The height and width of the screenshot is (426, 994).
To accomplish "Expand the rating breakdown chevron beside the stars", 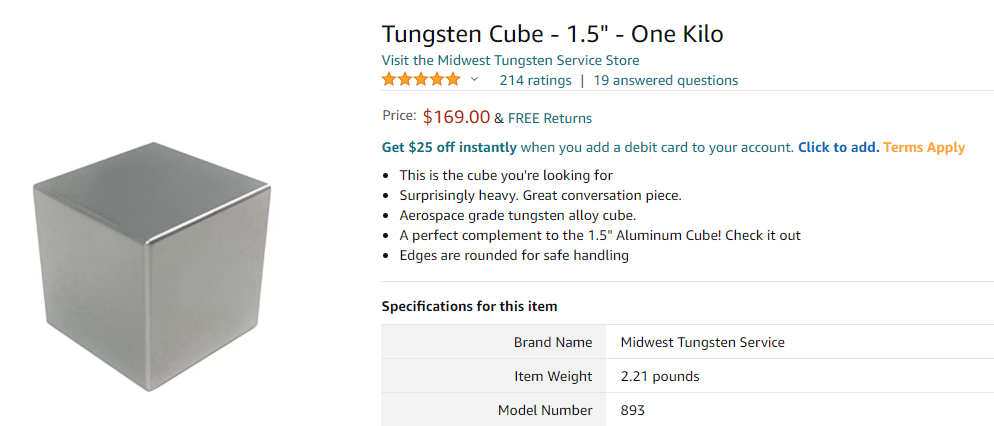I will [x=475, y=80].
